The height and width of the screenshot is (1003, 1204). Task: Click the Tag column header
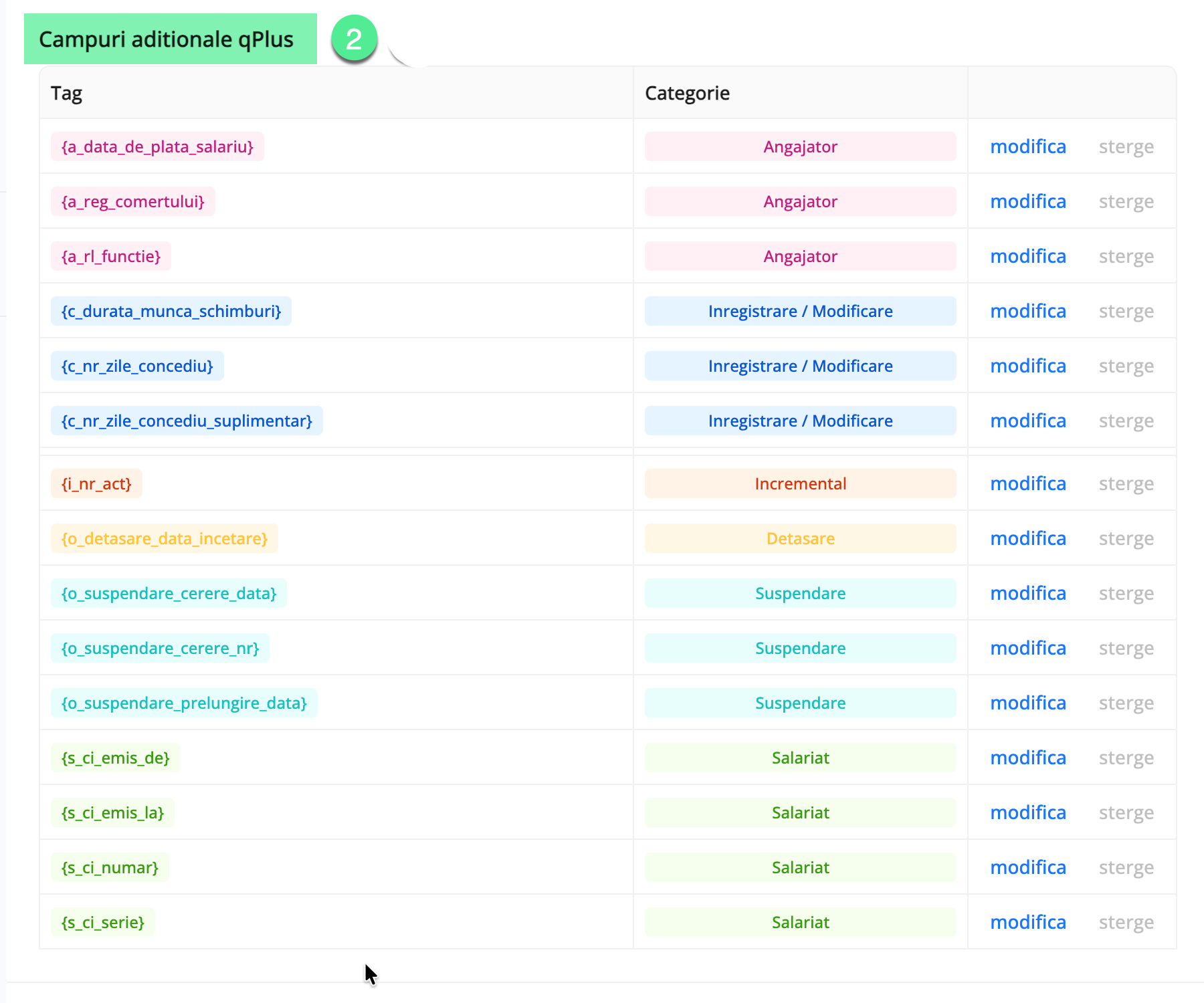(67, 93)
